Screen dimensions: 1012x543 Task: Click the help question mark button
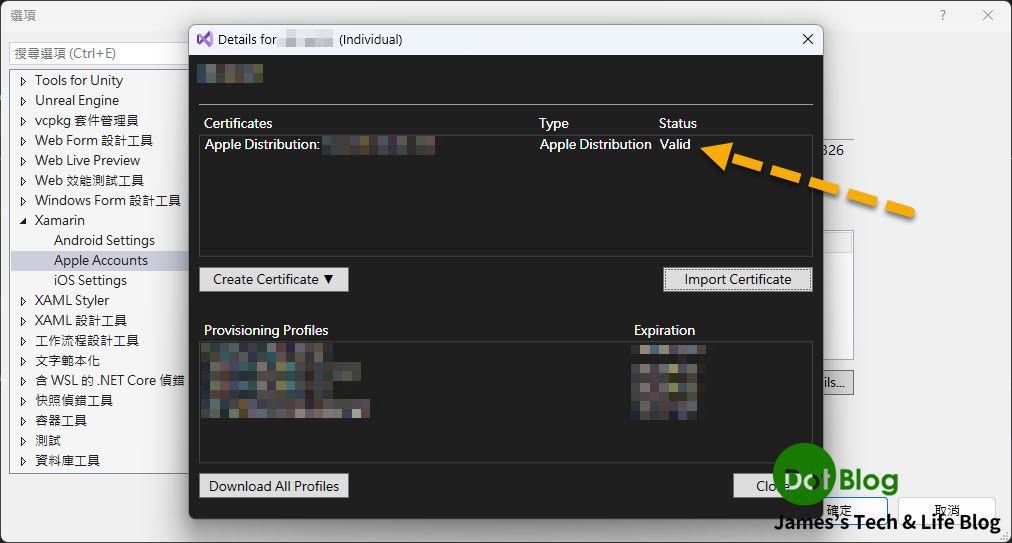(943, 15)
